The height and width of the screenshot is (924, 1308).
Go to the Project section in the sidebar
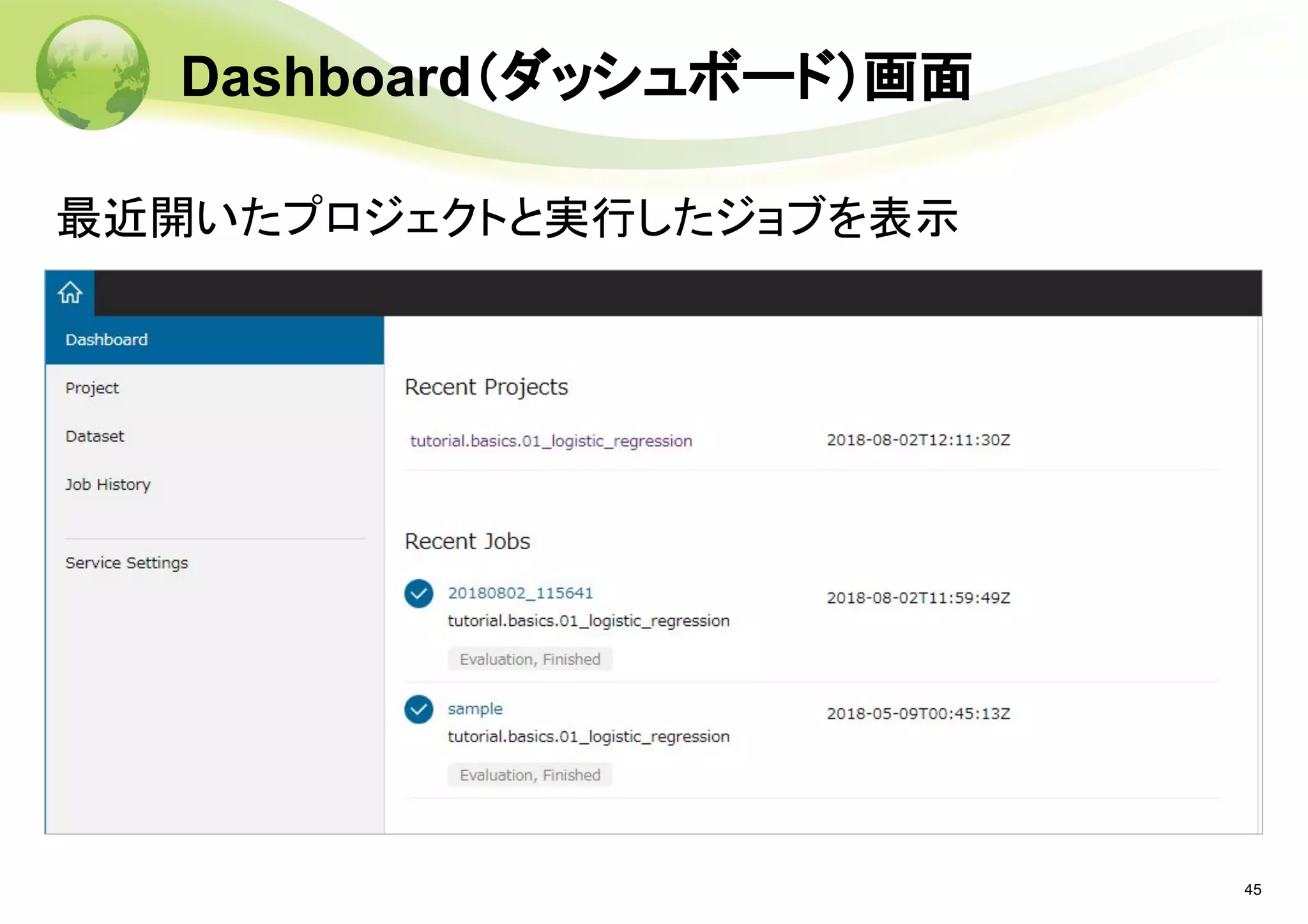[92, 388]
